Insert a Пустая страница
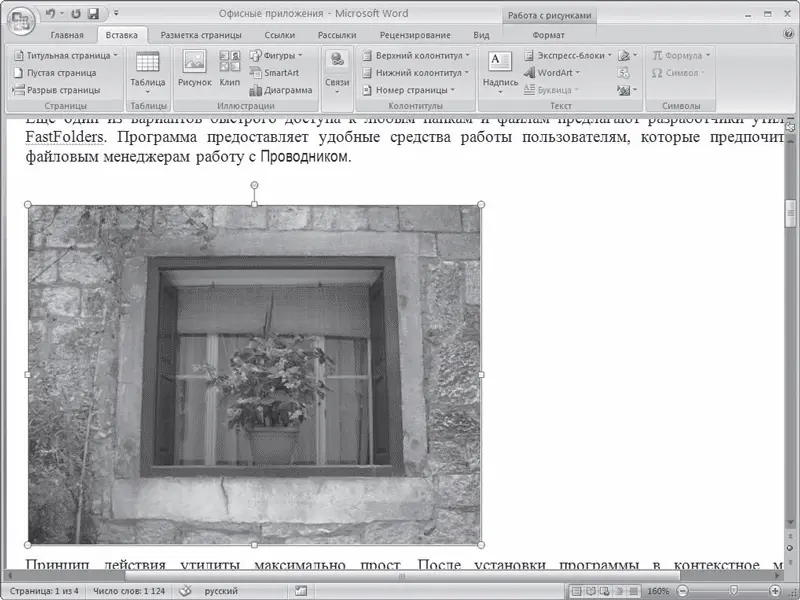 tap(55, 72)
